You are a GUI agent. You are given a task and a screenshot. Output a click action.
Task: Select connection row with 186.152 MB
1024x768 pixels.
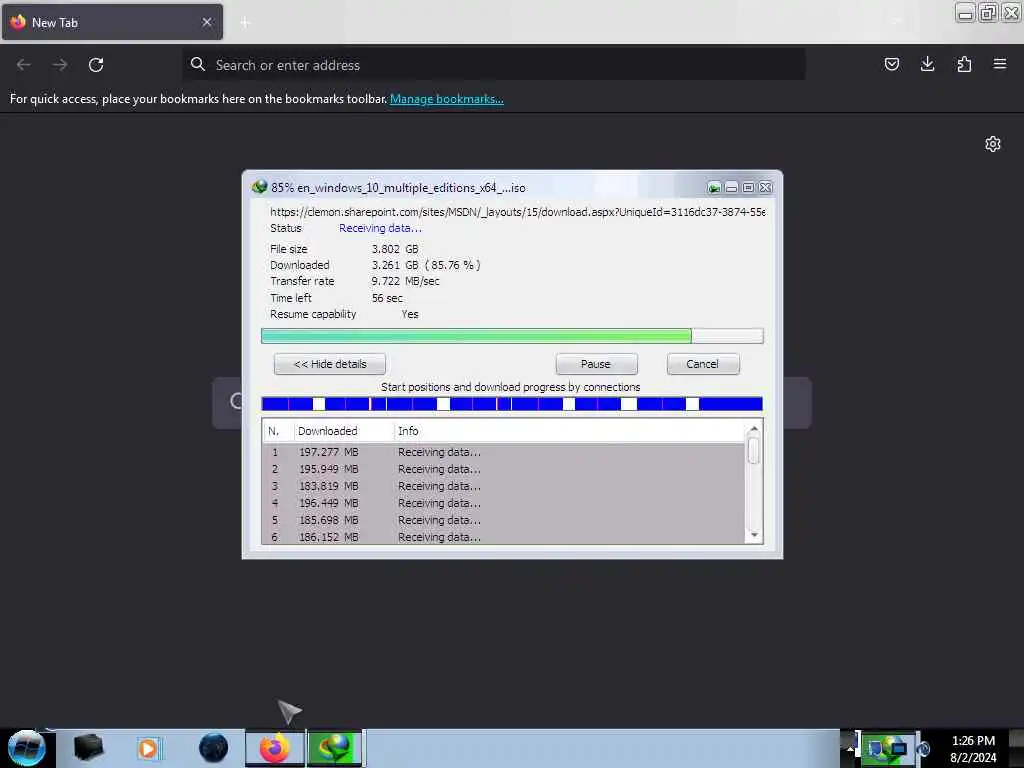point(503,536)
